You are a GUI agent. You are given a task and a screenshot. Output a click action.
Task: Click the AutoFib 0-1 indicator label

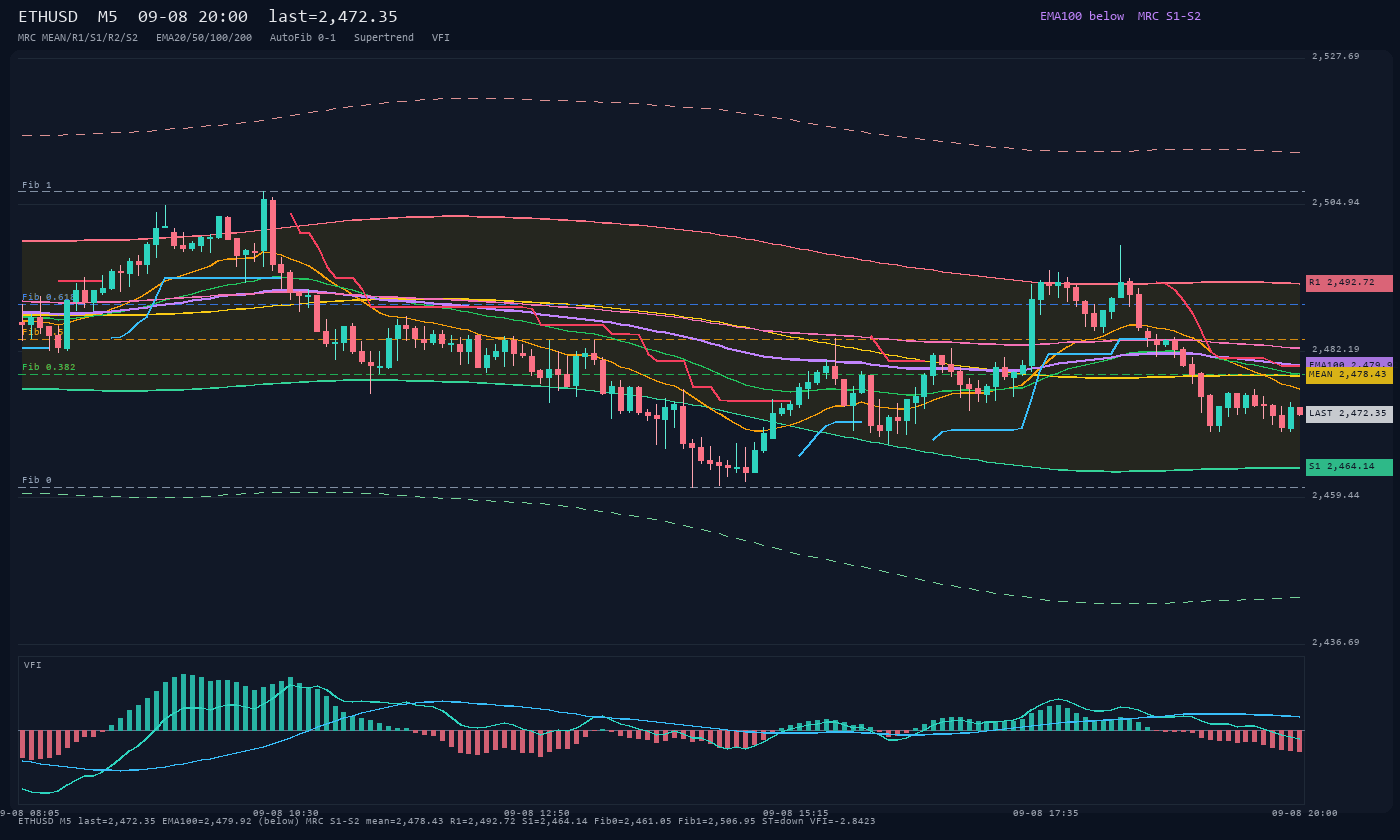(x=303, y=38)
